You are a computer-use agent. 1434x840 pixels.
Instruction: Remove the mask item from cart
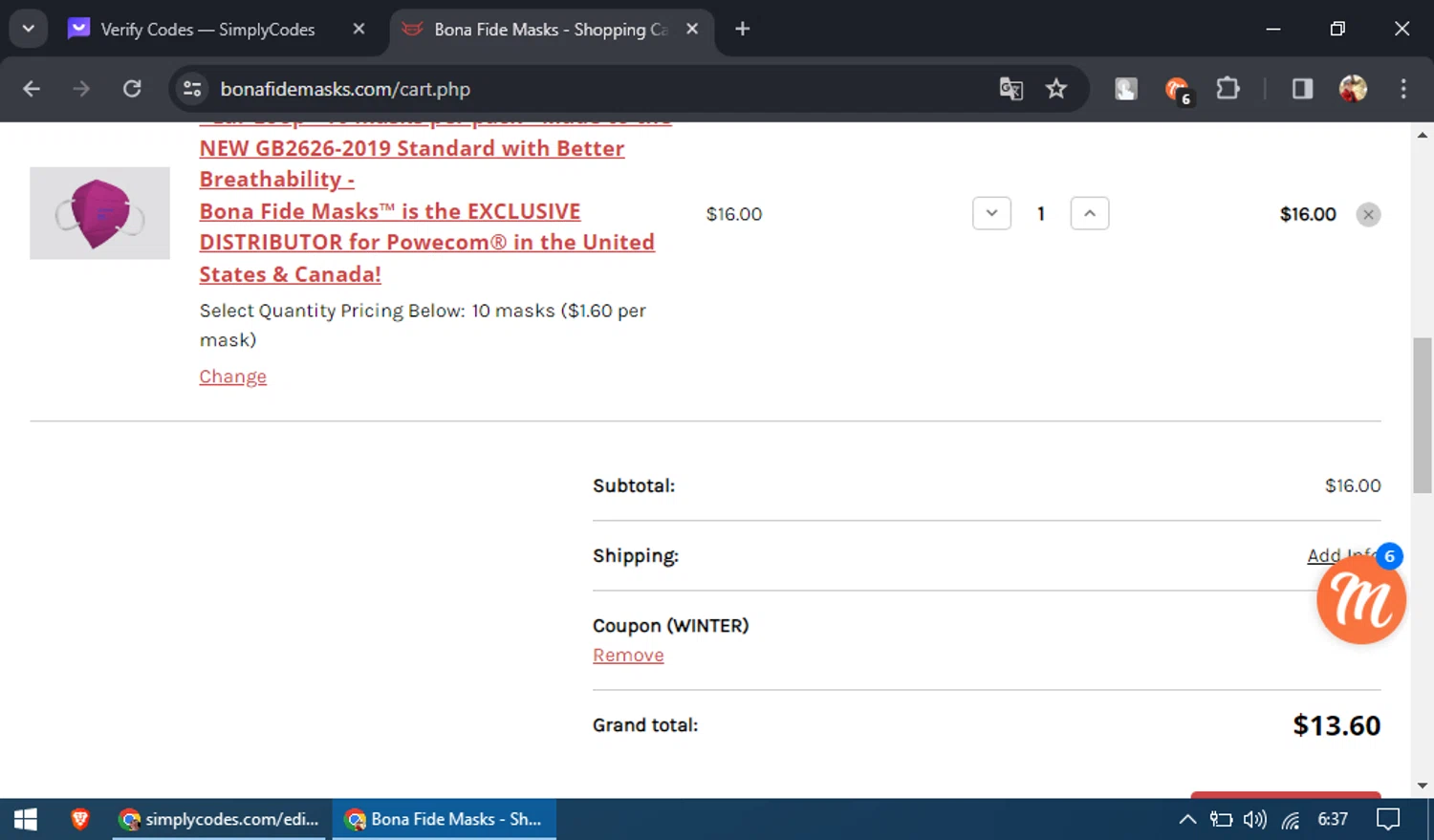1369,214
